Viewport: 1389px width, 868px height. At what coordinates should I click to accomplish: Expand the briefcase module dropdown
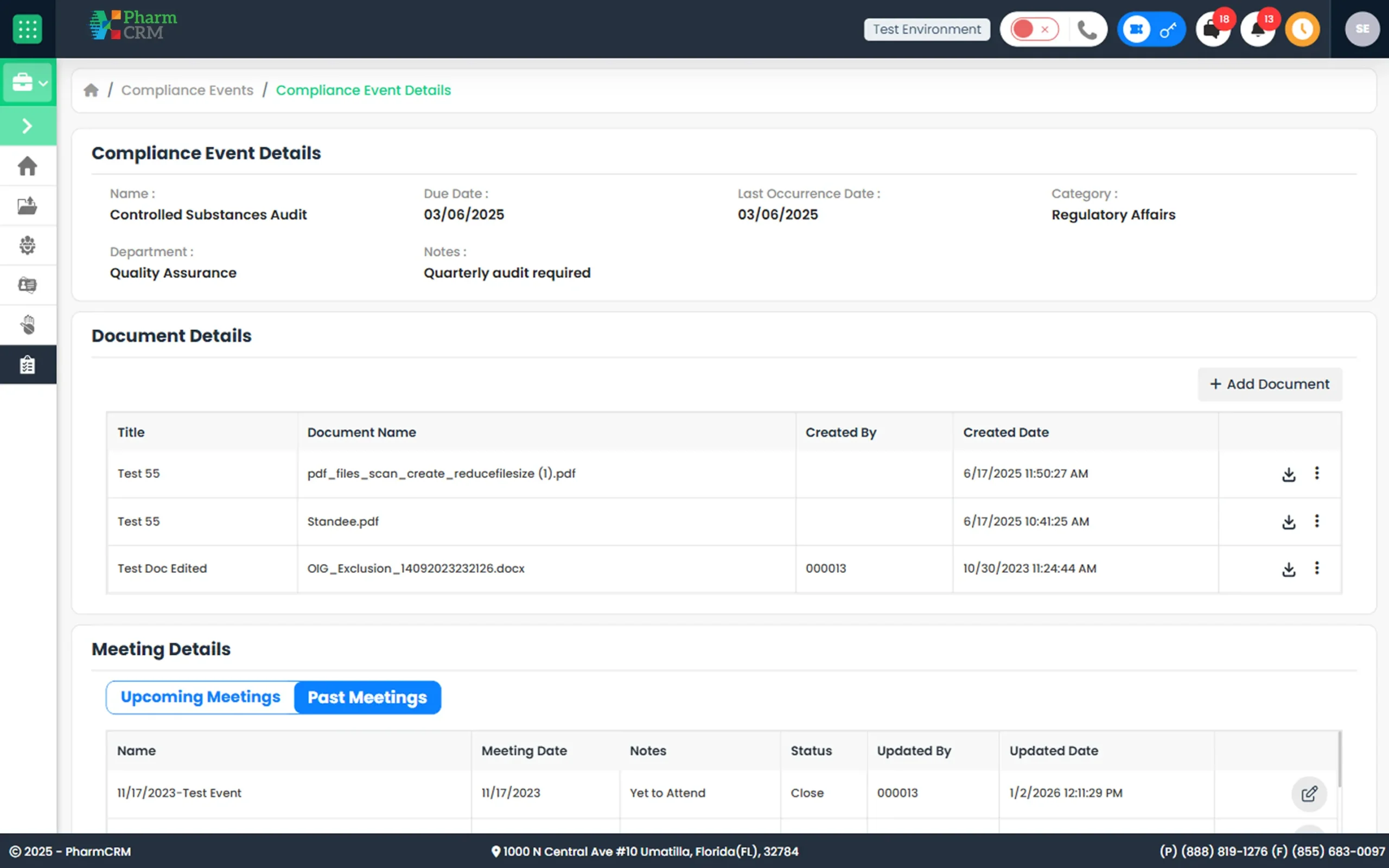[28, 82]
